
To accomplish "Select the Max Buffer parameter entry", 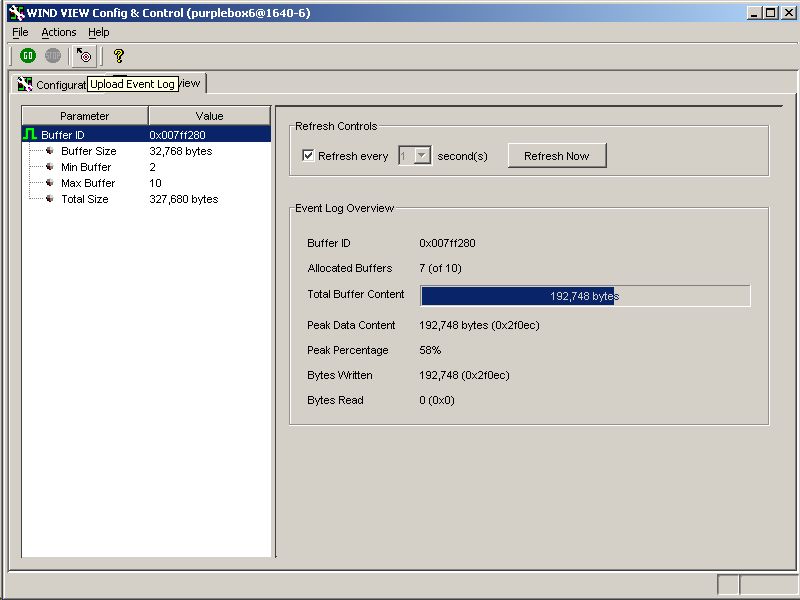I will (88, 183).
